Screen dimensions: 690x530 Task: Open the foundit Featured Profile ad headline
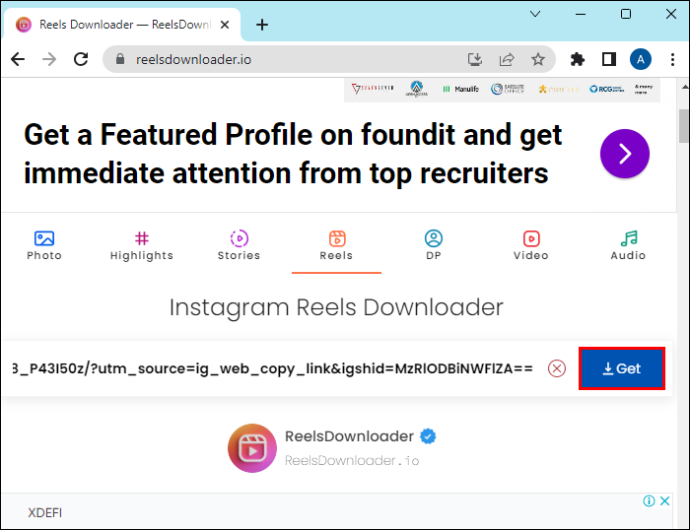click(293, 154)
